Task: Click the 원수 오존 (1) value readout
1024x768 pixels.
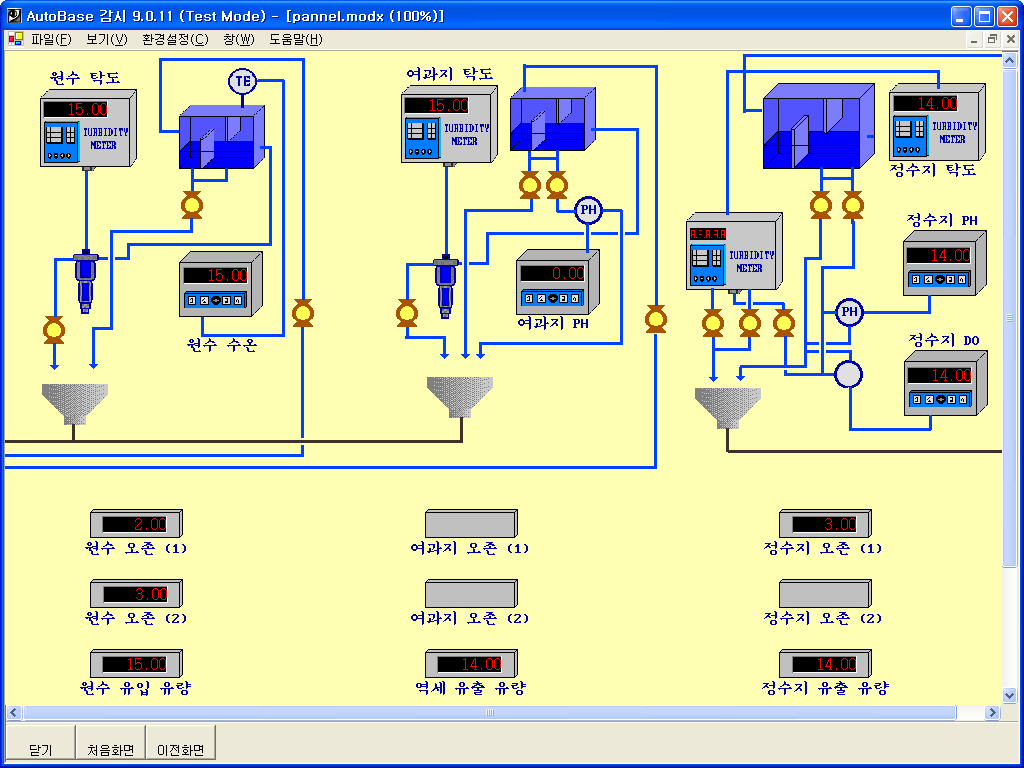Action: (x=136, y=524)
